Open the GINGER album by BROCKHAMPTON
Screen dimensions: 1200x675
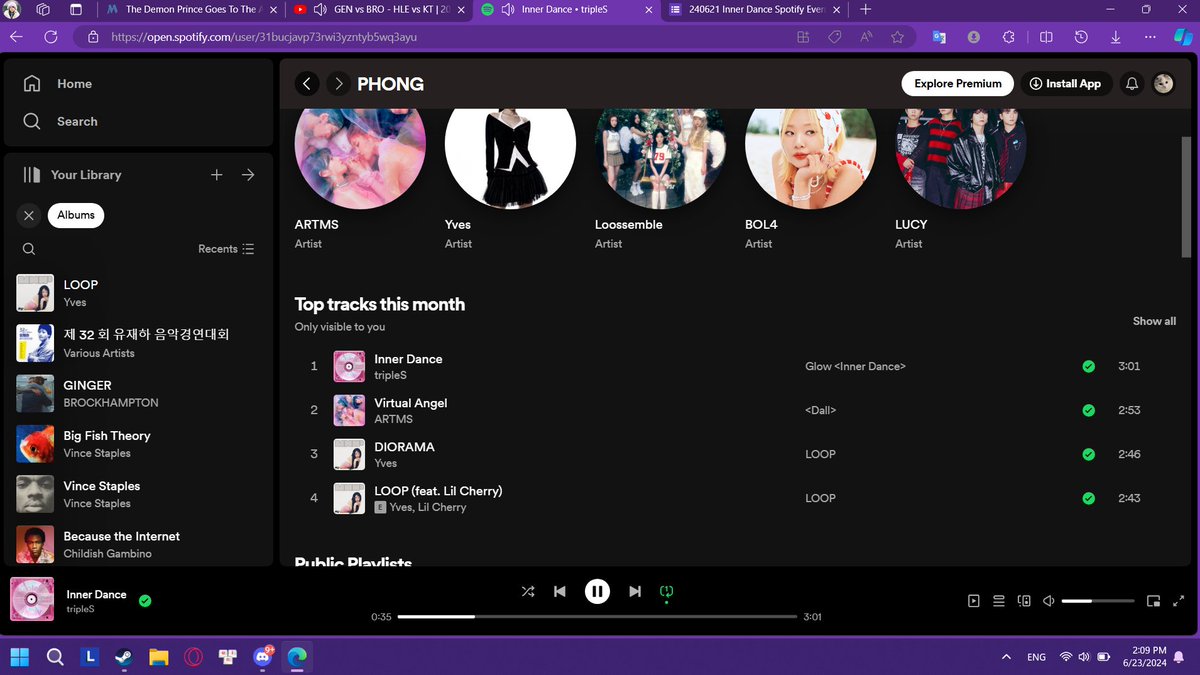click(138, 393)
